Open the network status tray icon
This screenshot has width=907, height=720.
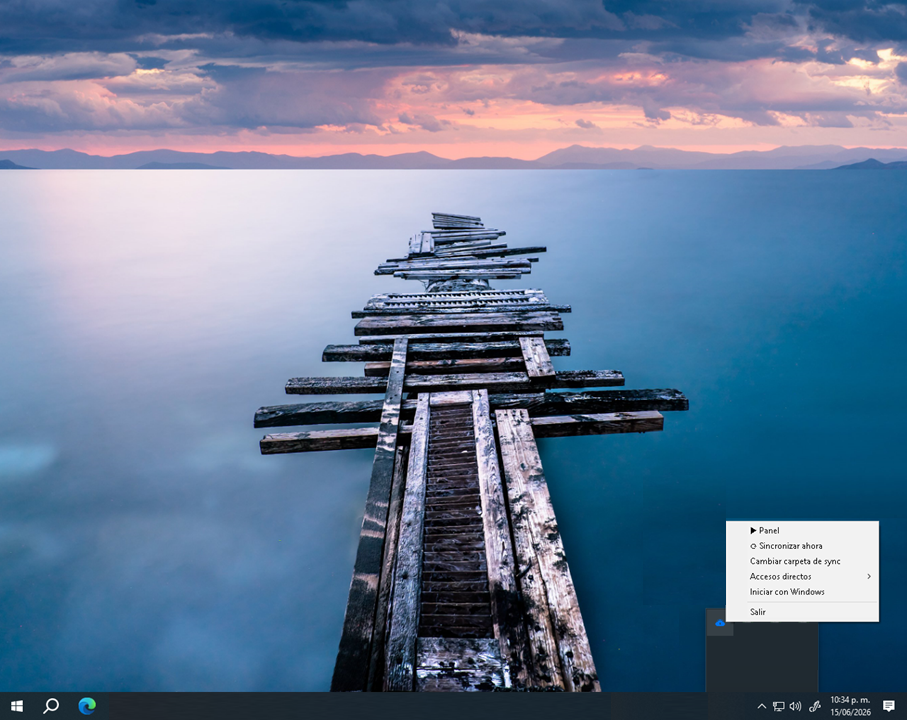point(779,706)
